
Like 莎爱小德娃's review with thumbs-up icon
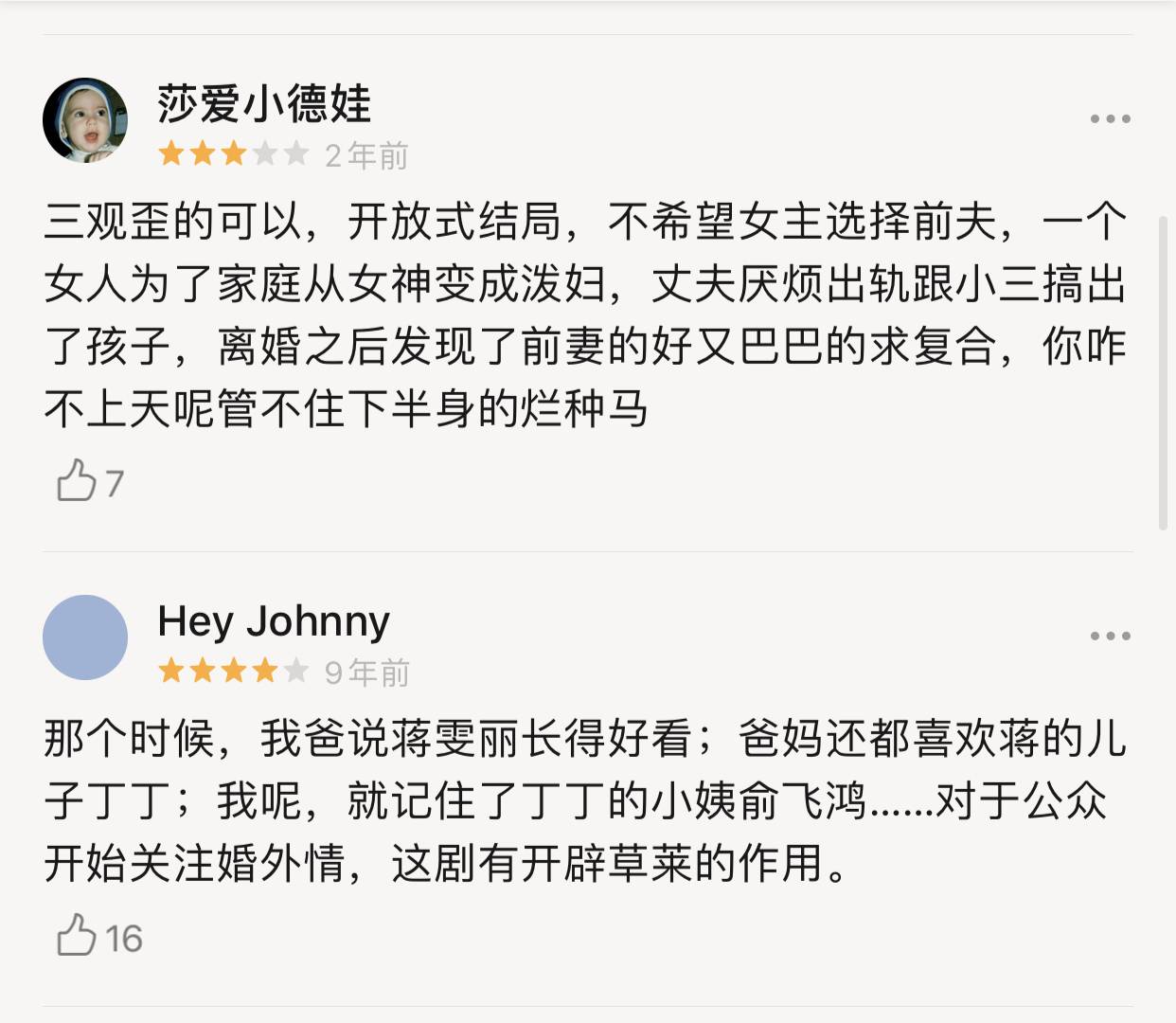coord(77,480)
